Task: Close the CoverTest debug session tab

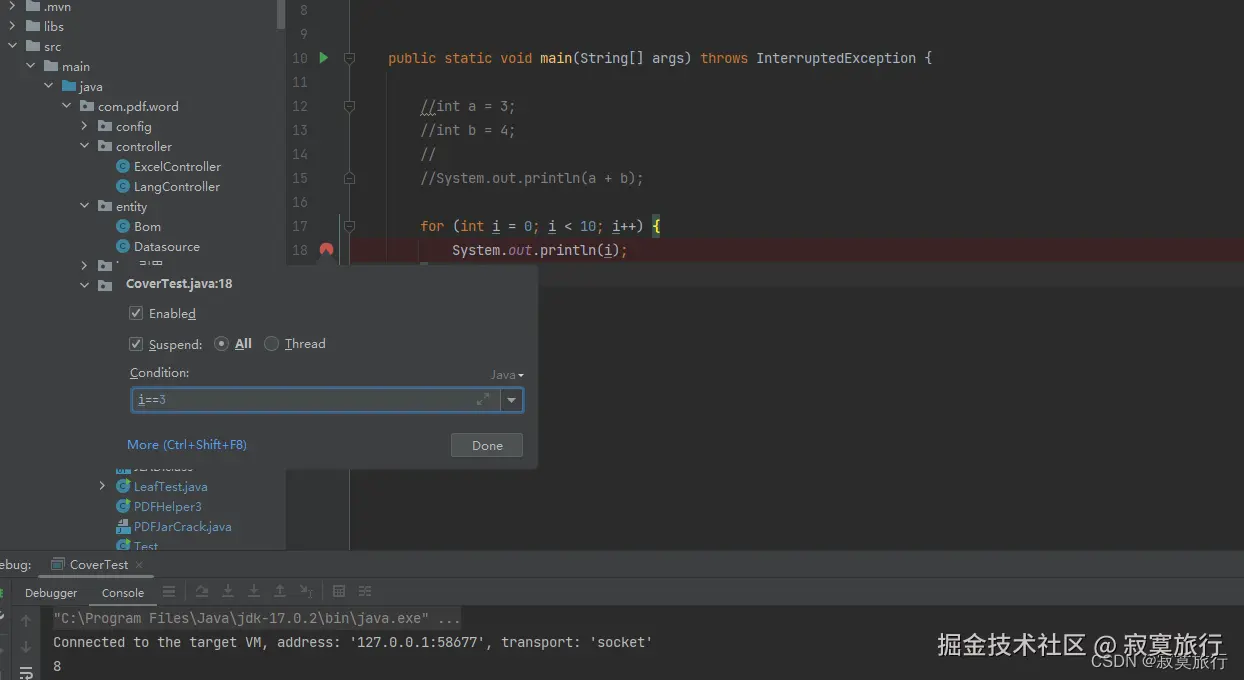Action: [139, 565]
